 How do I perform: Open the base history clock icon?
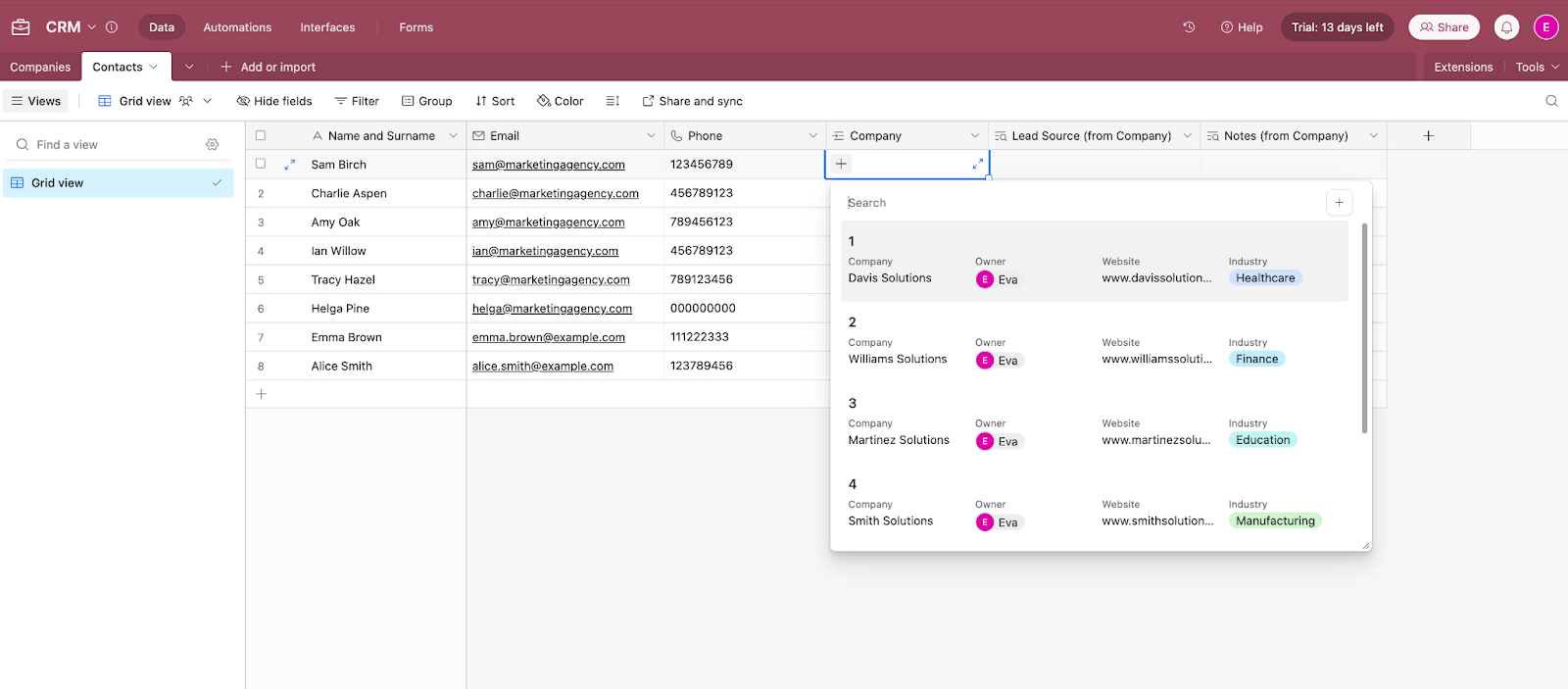pyautogui.click(x=1189, y=27)
